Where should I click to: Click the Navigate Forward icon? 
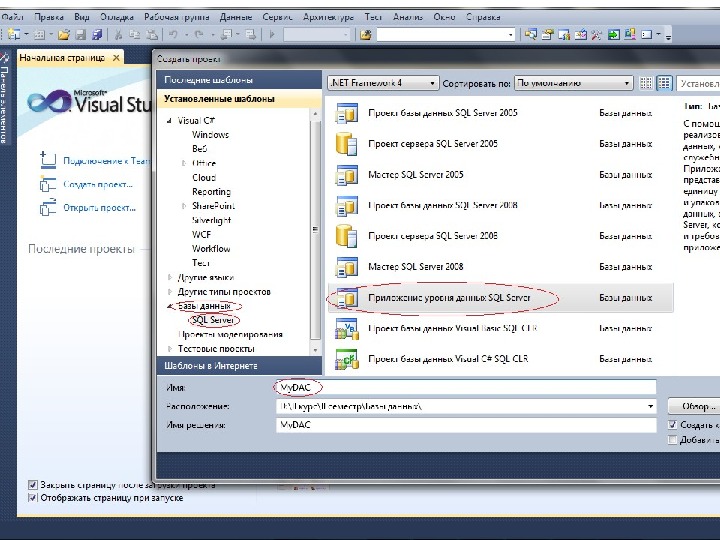pyautogui.click(x=251, y=34)
